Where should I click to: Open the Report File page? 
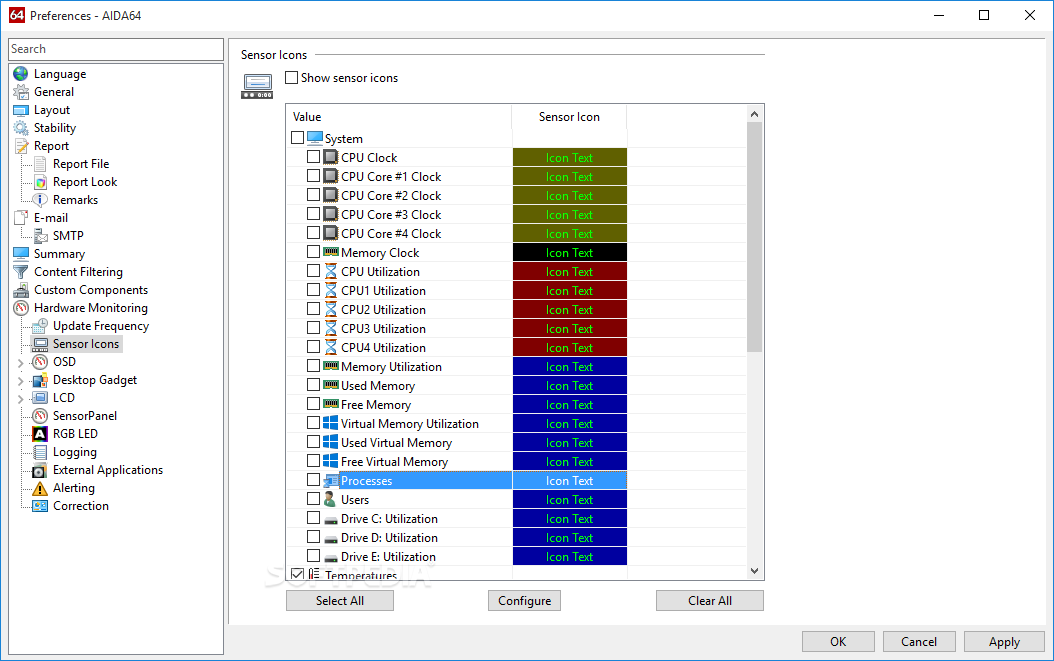click(81, 164)
